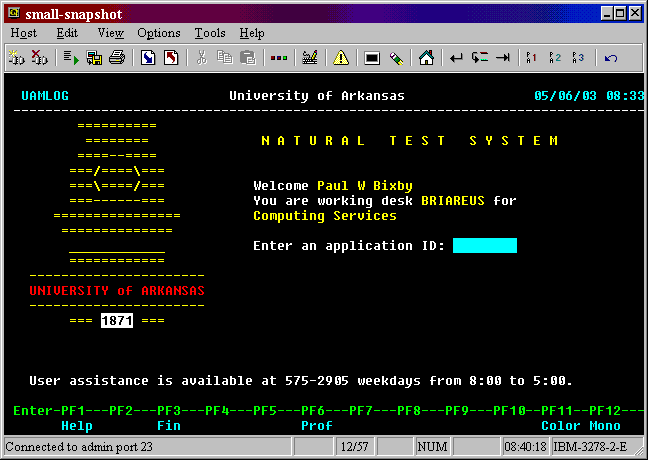Click the date 05/06/03 in the header
The image size is (648, 460).
click(x=565, y=96)
